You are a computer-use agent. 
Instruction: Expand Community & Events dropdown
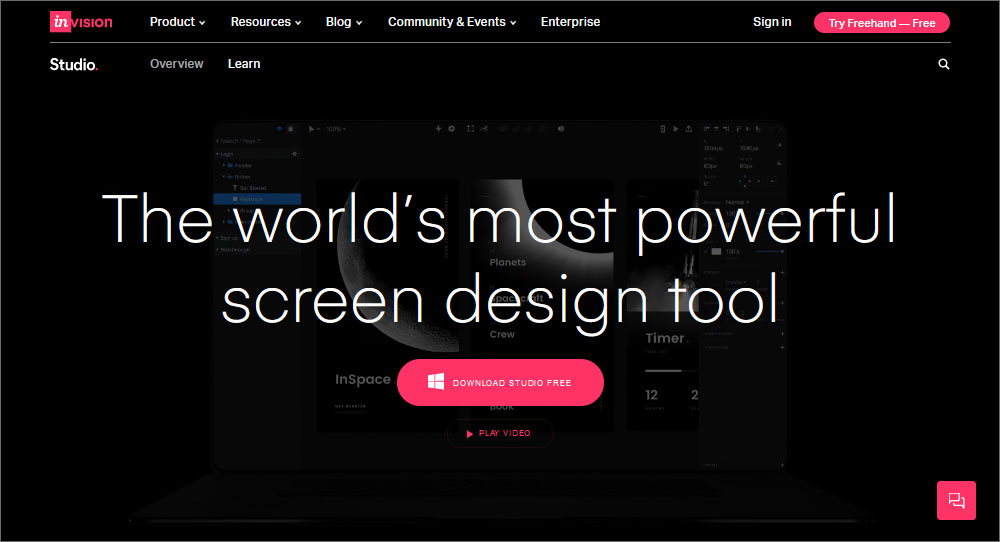coord(452,22)
